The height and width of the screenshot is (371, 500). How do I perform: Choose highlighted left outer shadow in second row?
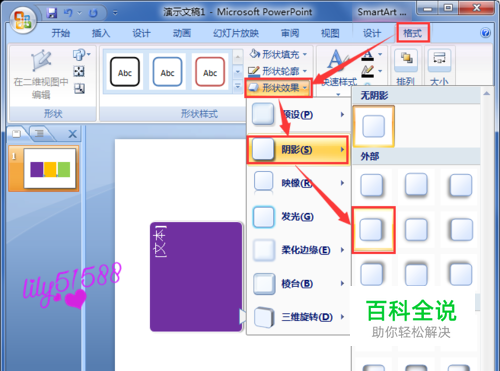point(373,230)
